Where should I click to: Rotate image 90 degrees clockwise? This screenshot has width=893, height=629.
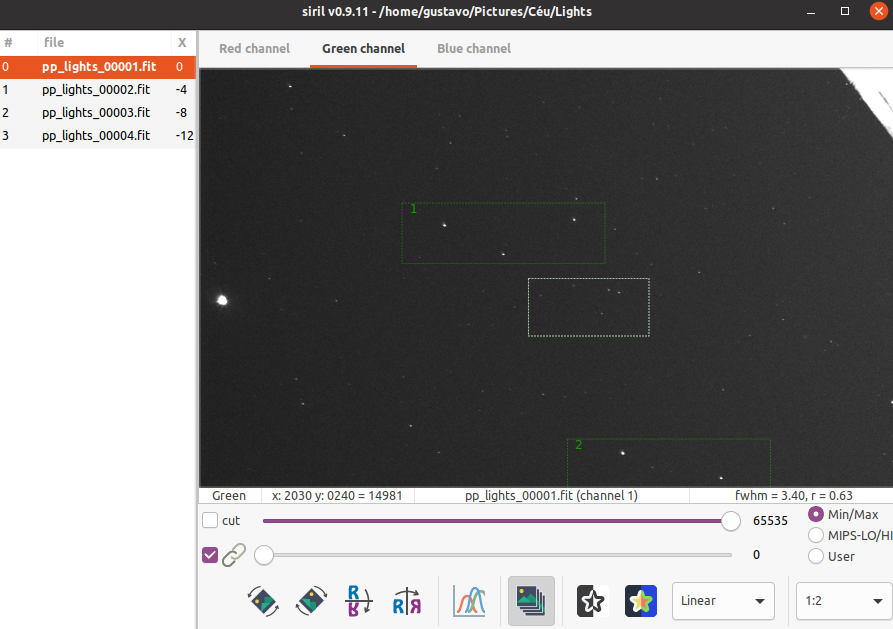[x=311, y=601]
